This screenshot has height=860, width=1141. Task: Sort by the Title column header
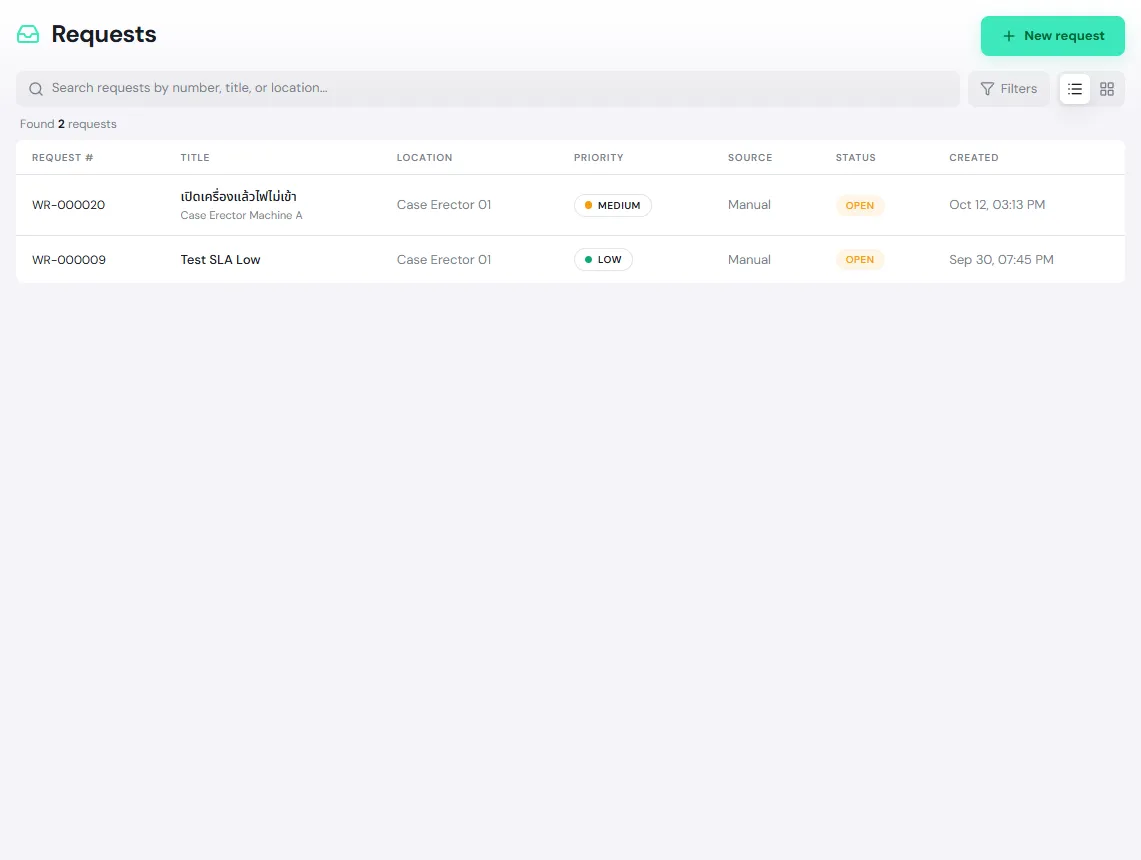click(195, 157)
